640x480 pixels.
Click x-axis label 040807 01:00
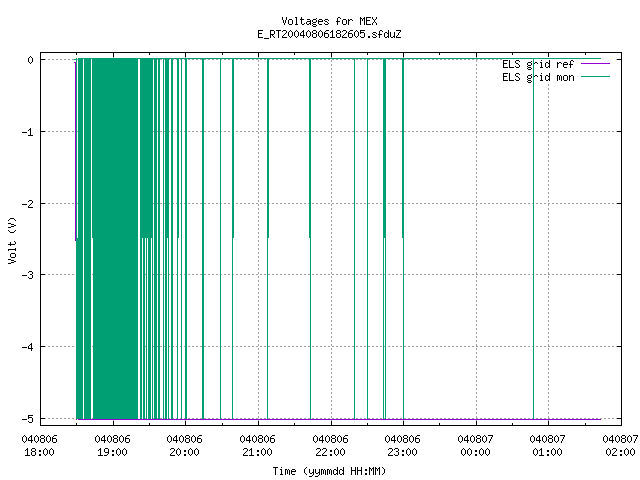coord(548,446)
